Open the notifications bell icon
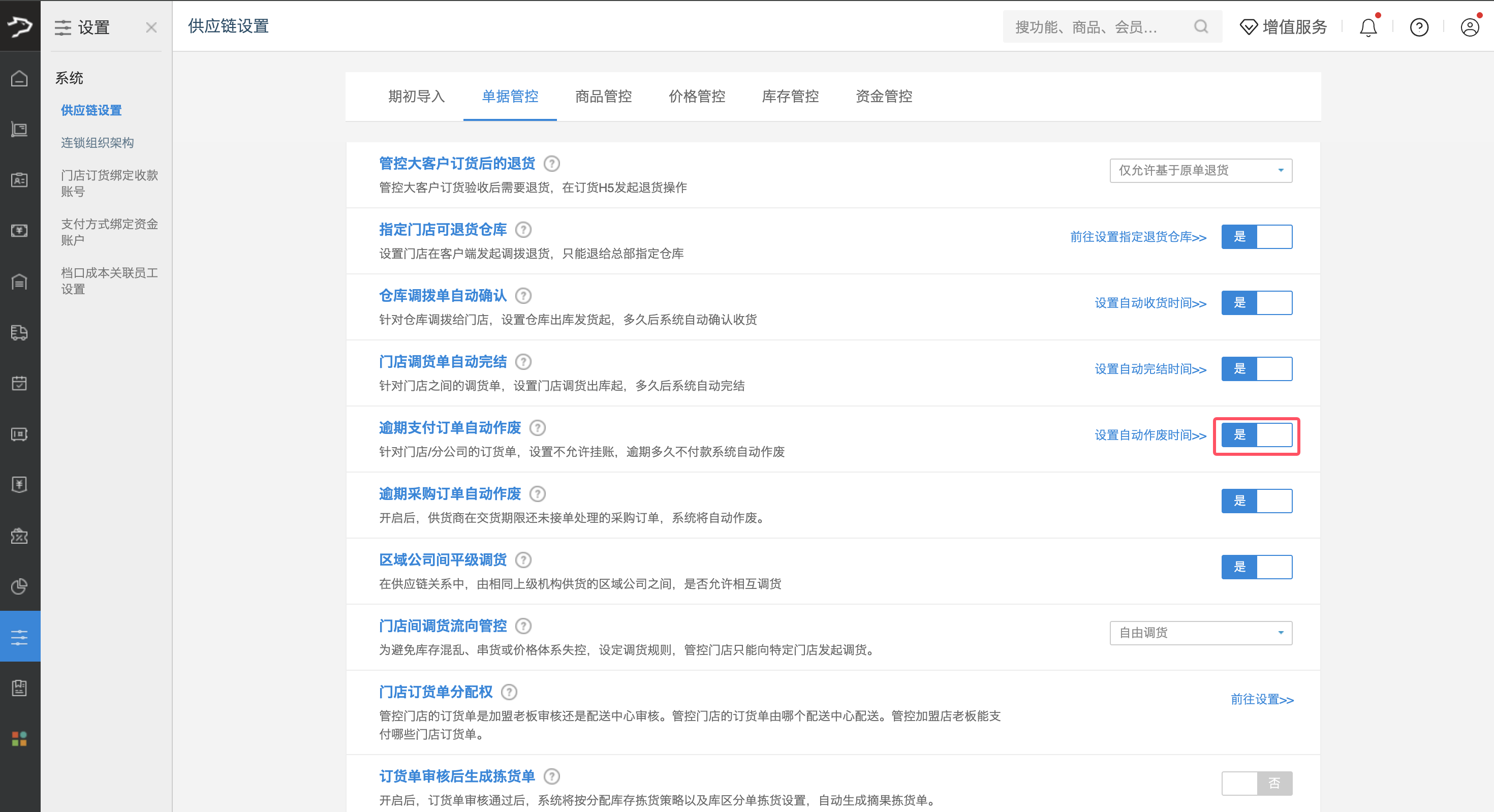1494x812 pixels. [1367, 27]
